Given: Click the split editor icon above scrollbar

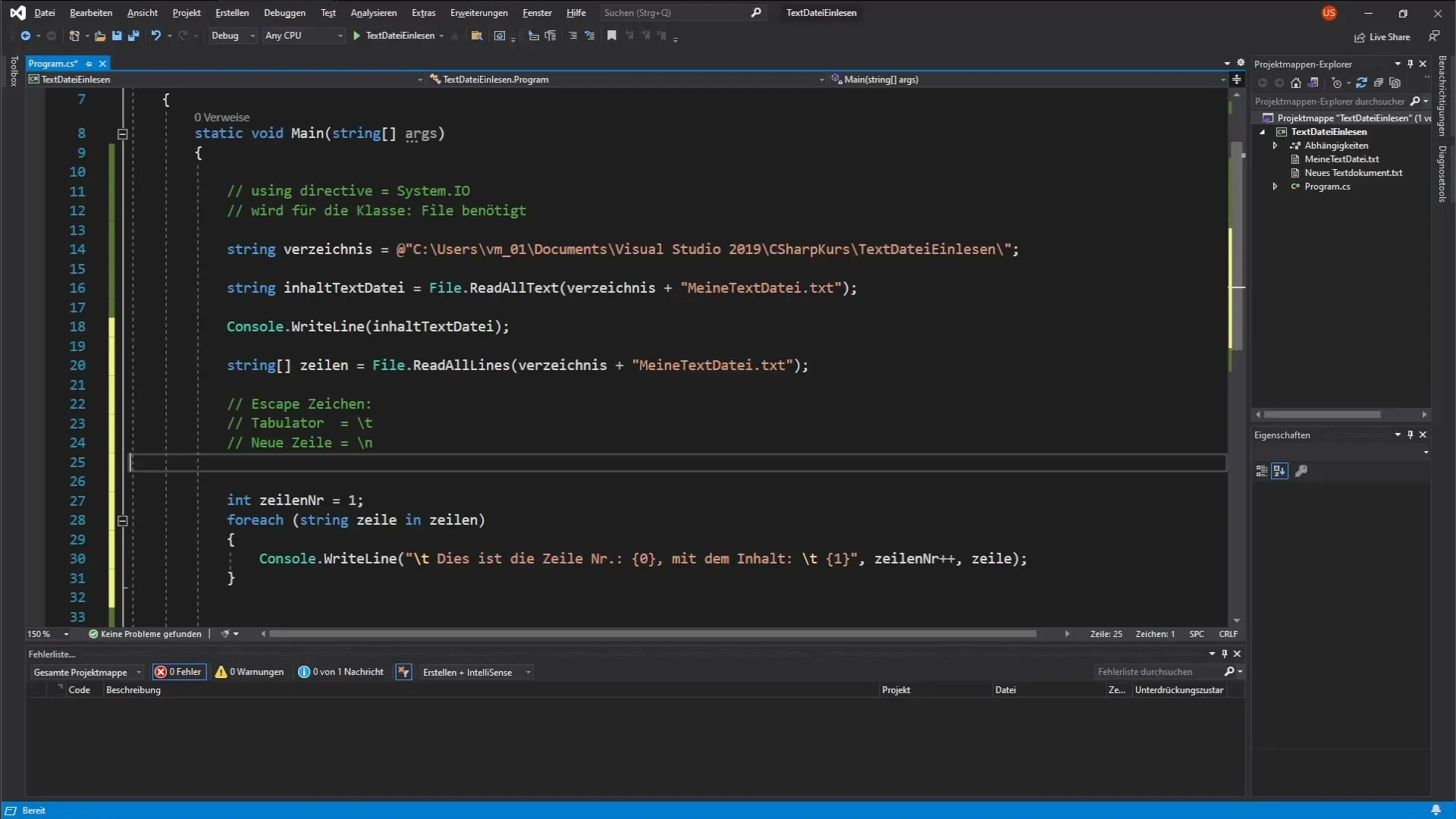Looking at the screenshot, I should (1237, 80).
